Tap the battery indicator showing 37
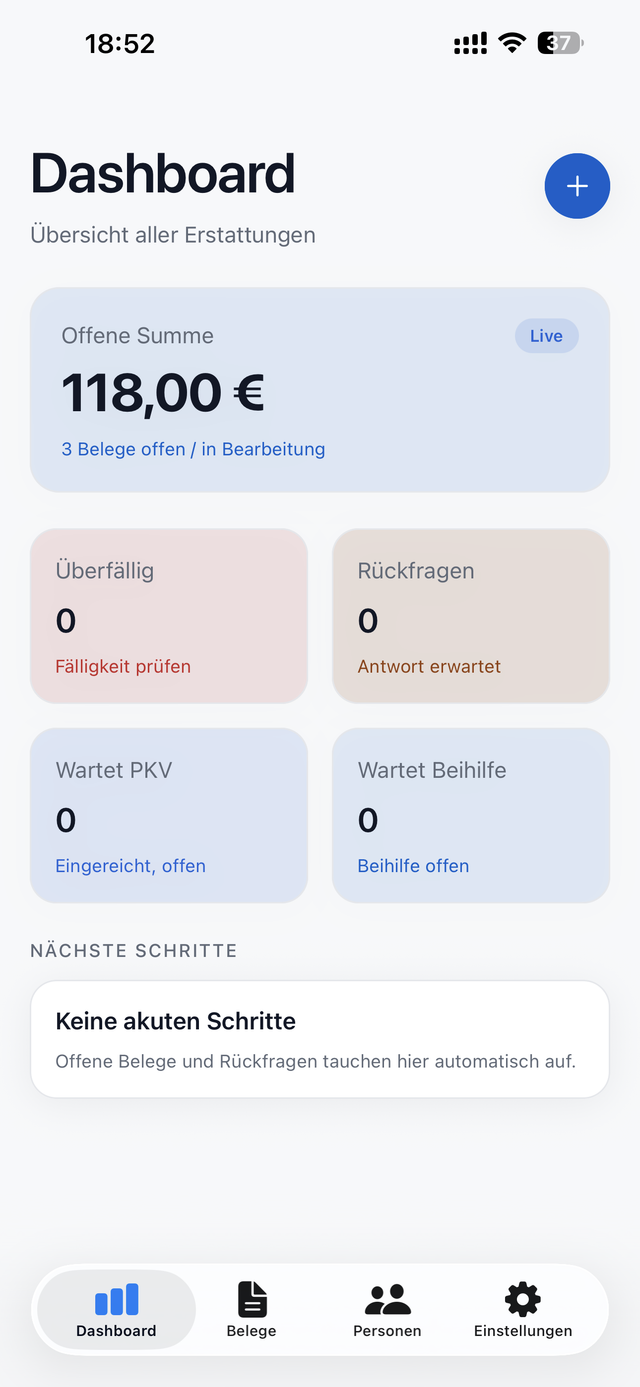 (558, 42)
